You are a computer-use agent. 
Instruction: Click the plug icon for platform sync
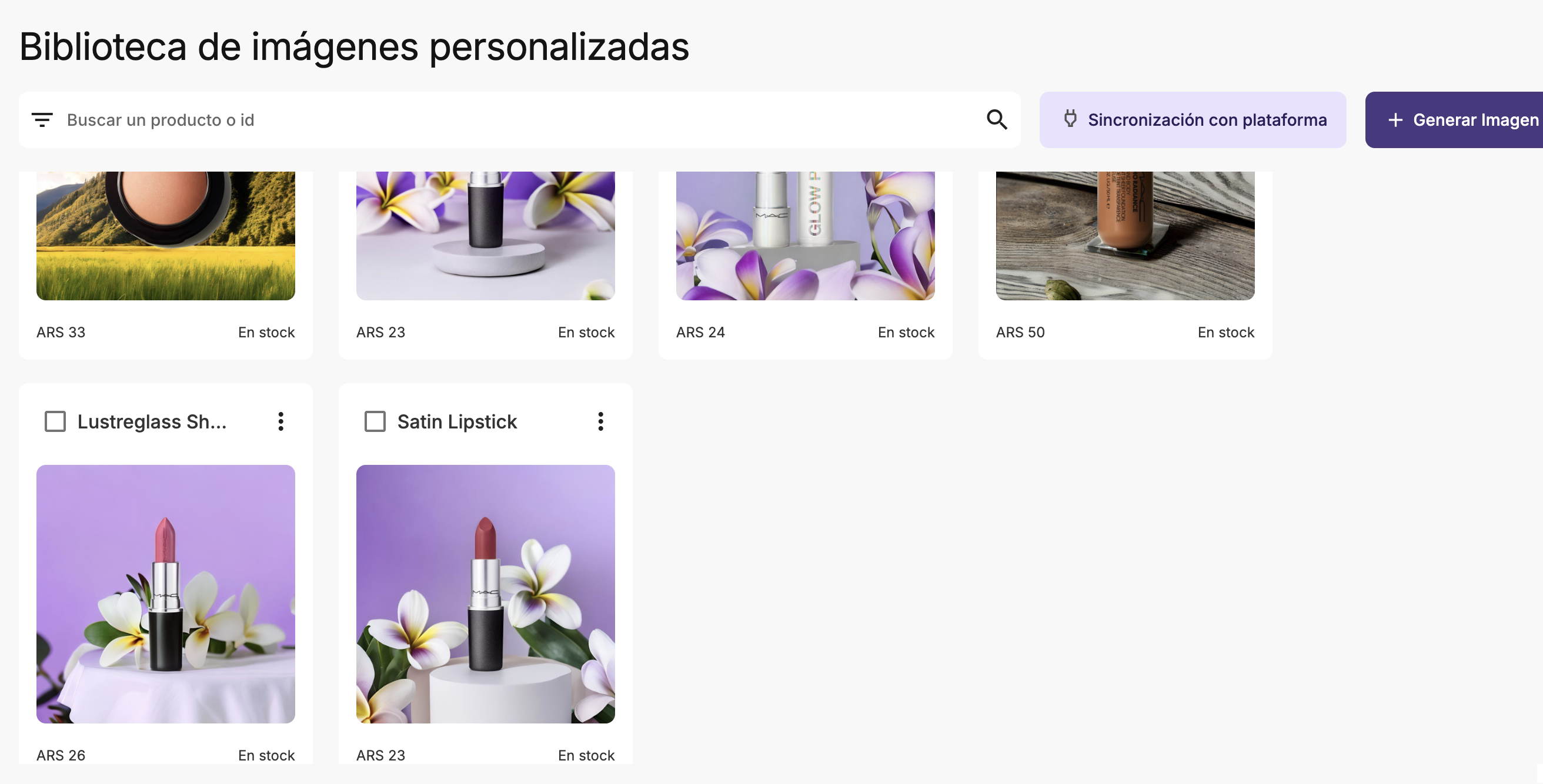click(1070, 119)
